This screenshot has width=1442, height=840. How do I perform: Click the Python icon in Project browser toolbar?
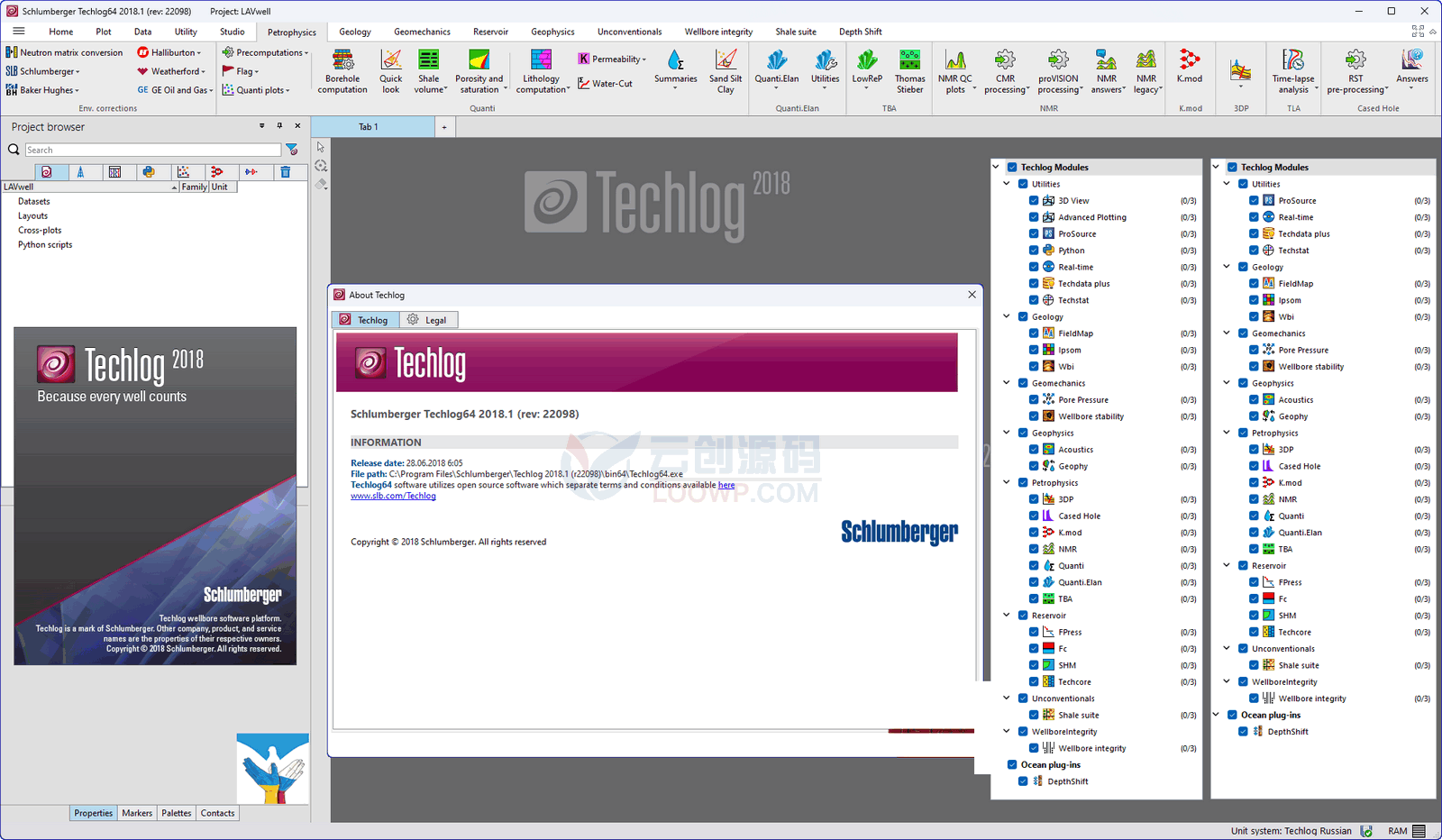coord(149,171)
